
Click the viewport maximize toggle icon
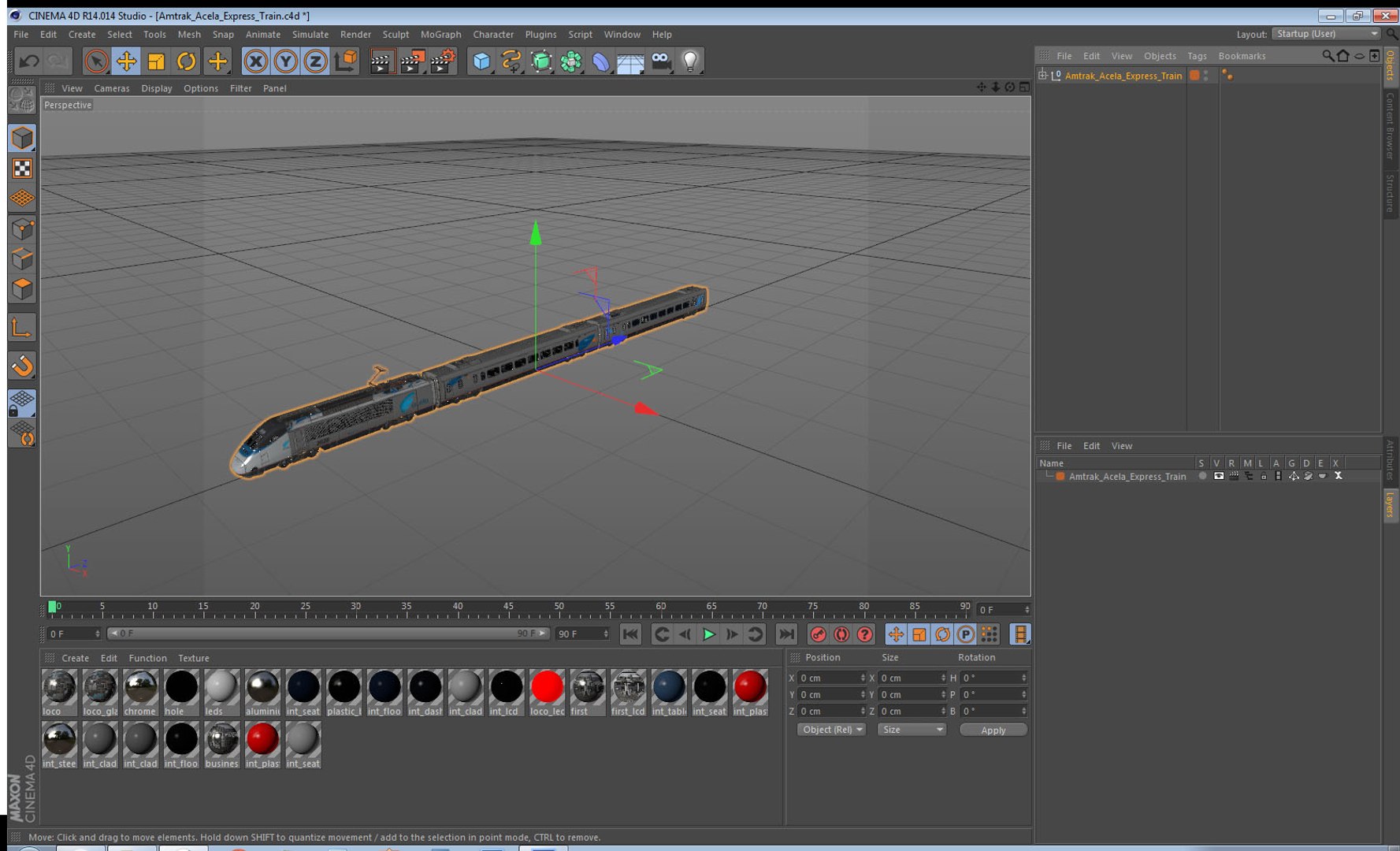click(x=1024, y=87)
